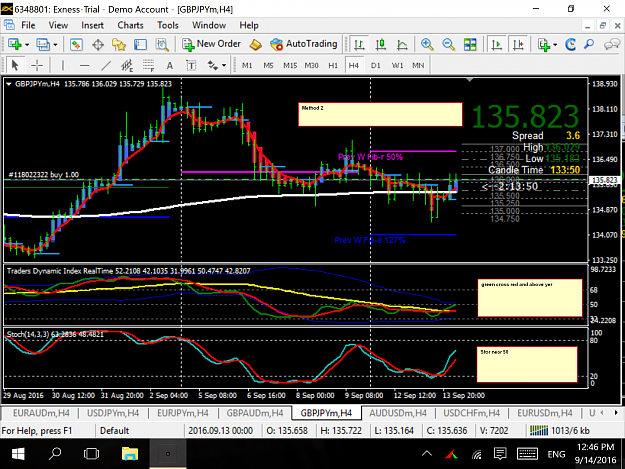
Task: Open the Action Center notification icon
Action: (500, 454)
